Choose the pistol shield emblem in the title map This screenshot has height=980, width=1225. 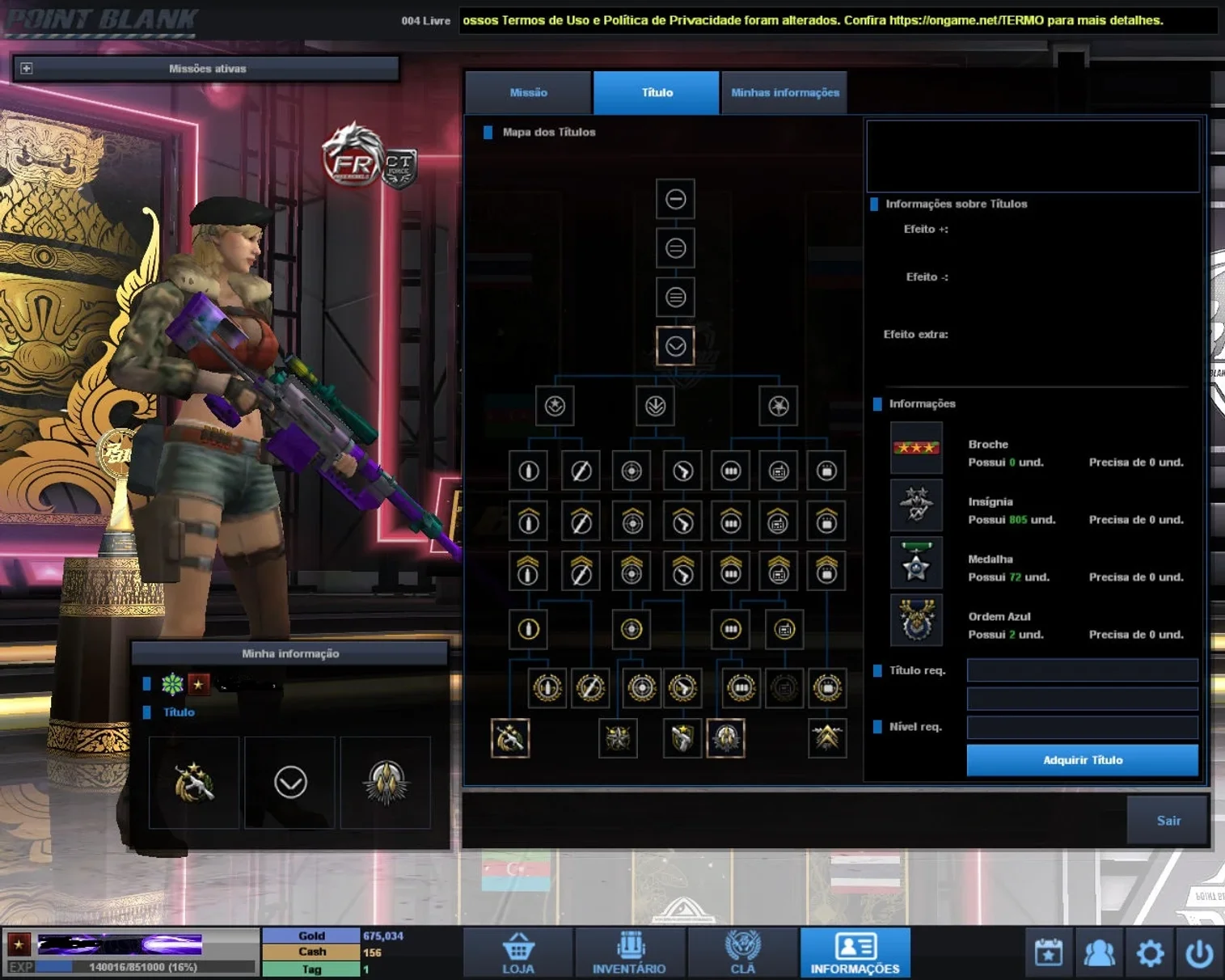pyautogui.click(x=682, y=738)
